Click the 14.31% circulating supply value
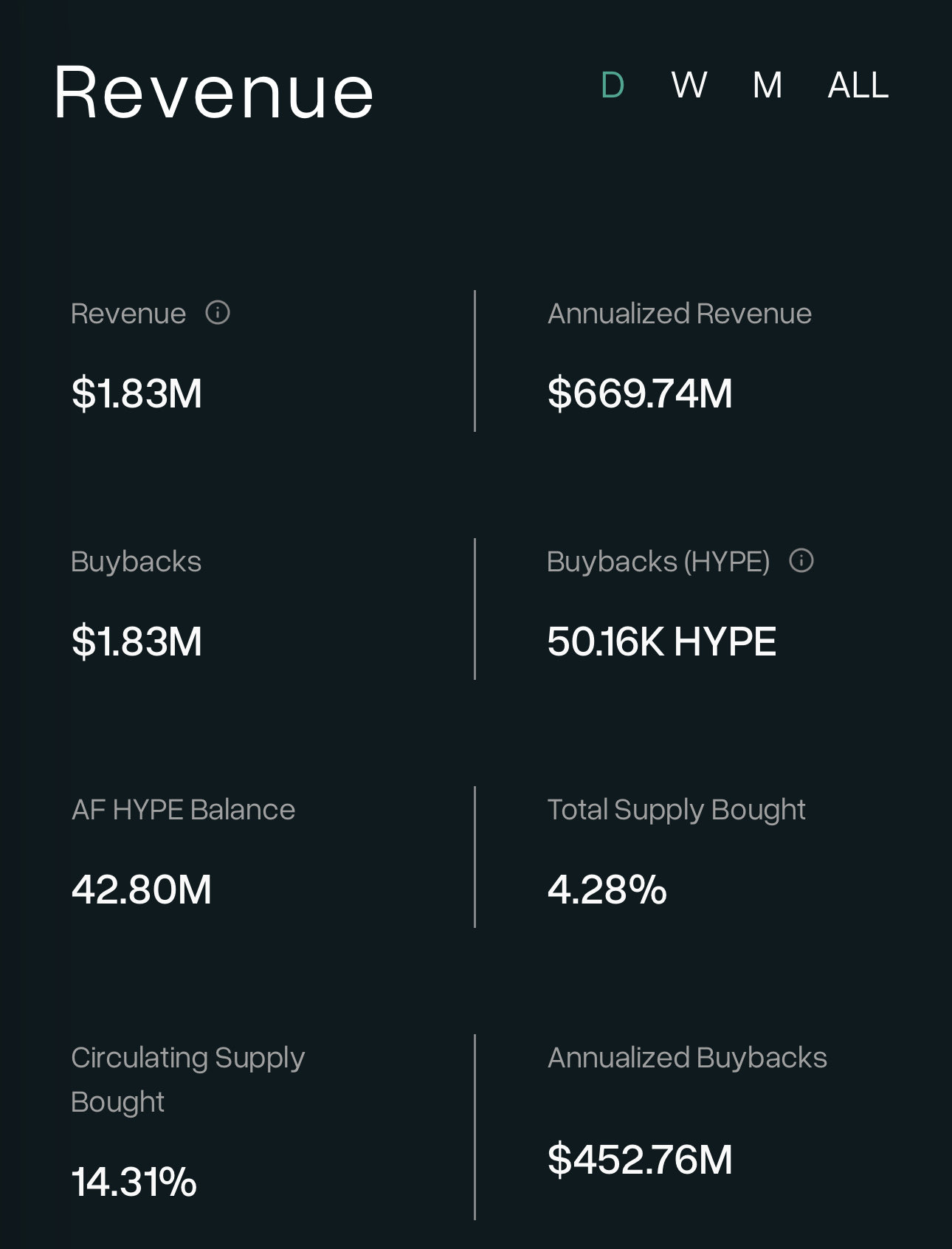 click(x=134, y=1182)
